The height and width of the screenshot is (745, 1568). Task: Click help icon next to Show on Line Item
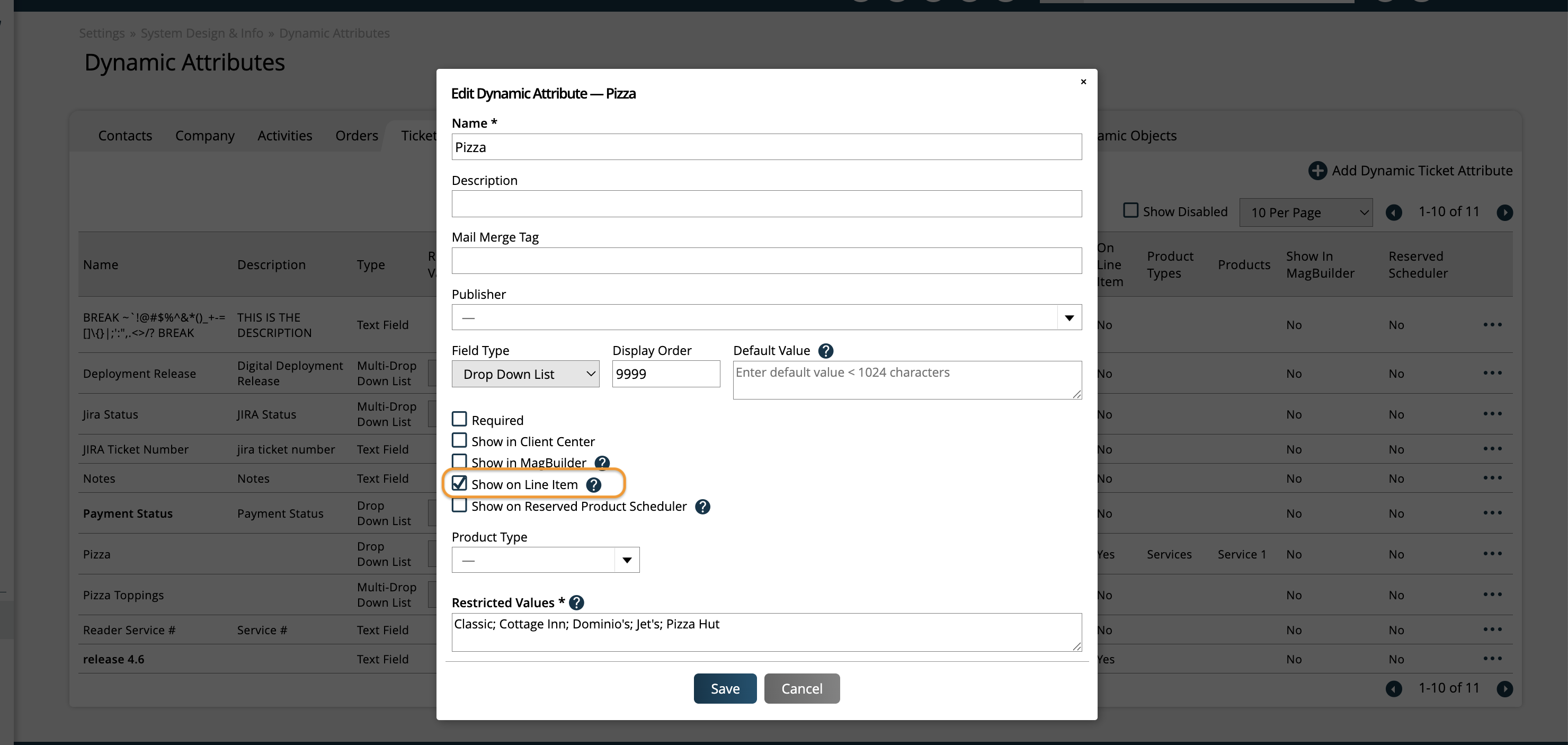[593, 485]
